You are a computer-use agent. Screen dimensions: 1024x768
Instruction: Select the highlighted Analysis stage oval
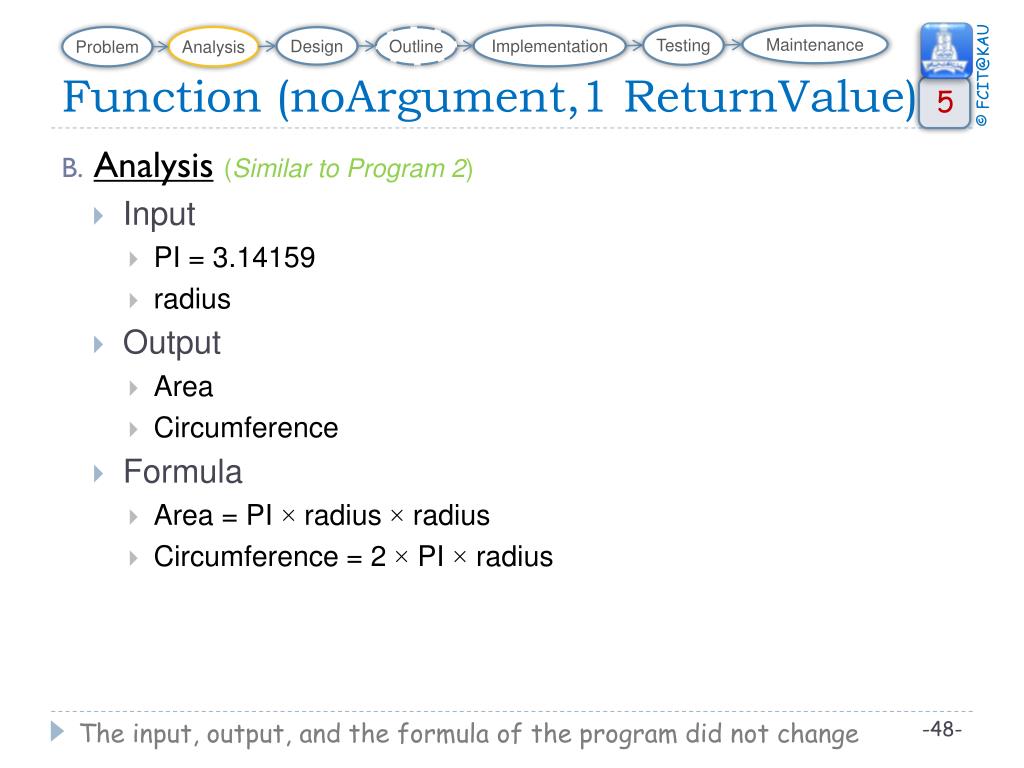click(x=213, y=47)
